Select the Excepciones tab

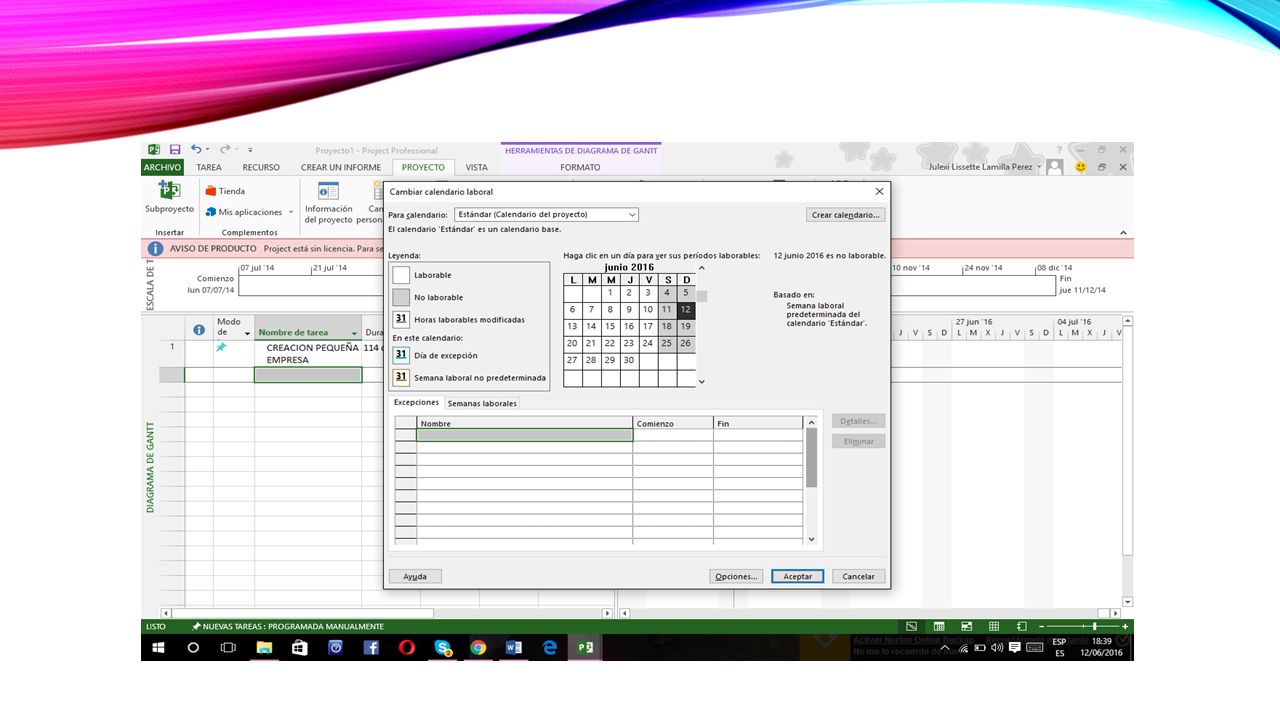[x=416, y=403]
